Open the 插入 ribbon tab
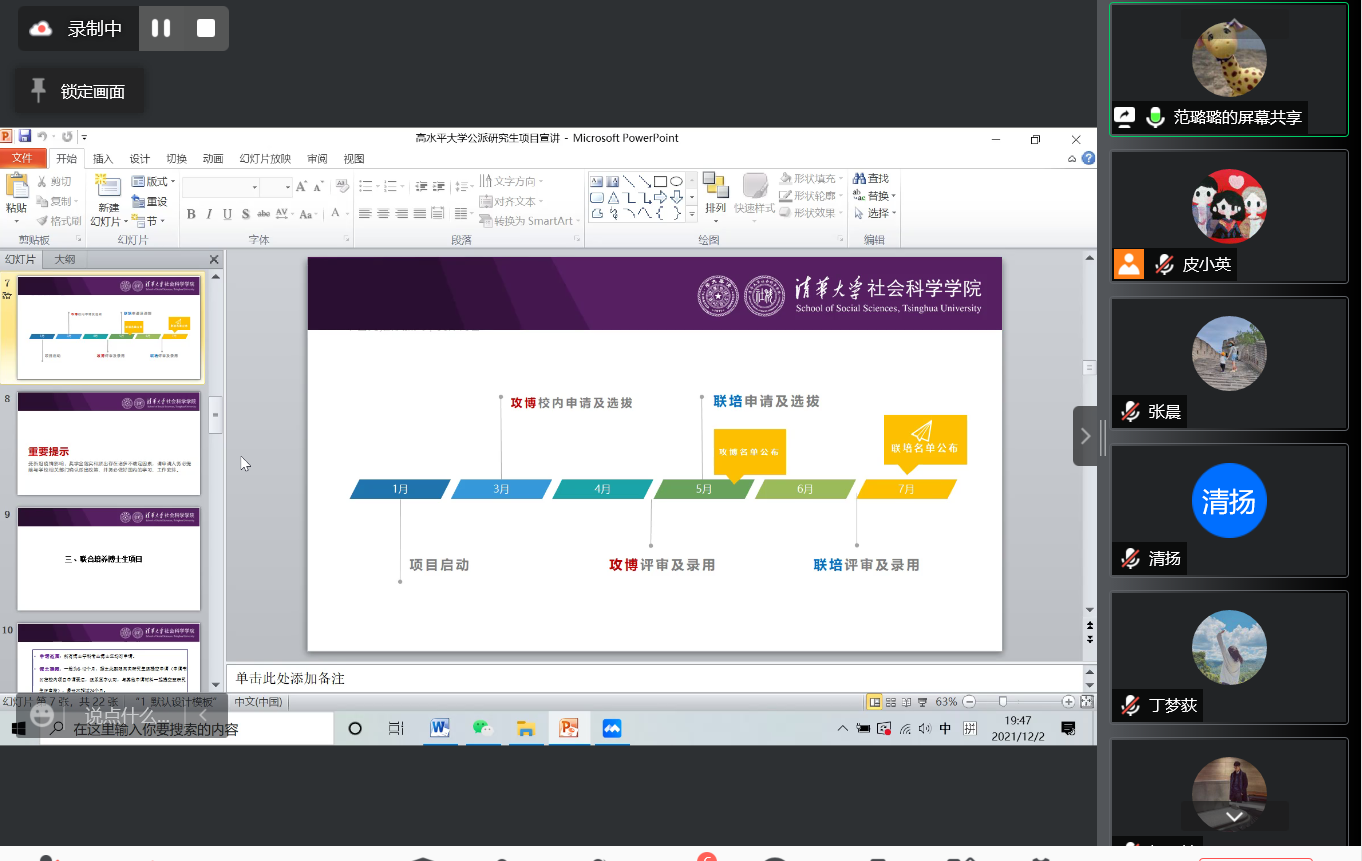The width and height of the screenshot is (1362, 861). (x=103, y=159)
